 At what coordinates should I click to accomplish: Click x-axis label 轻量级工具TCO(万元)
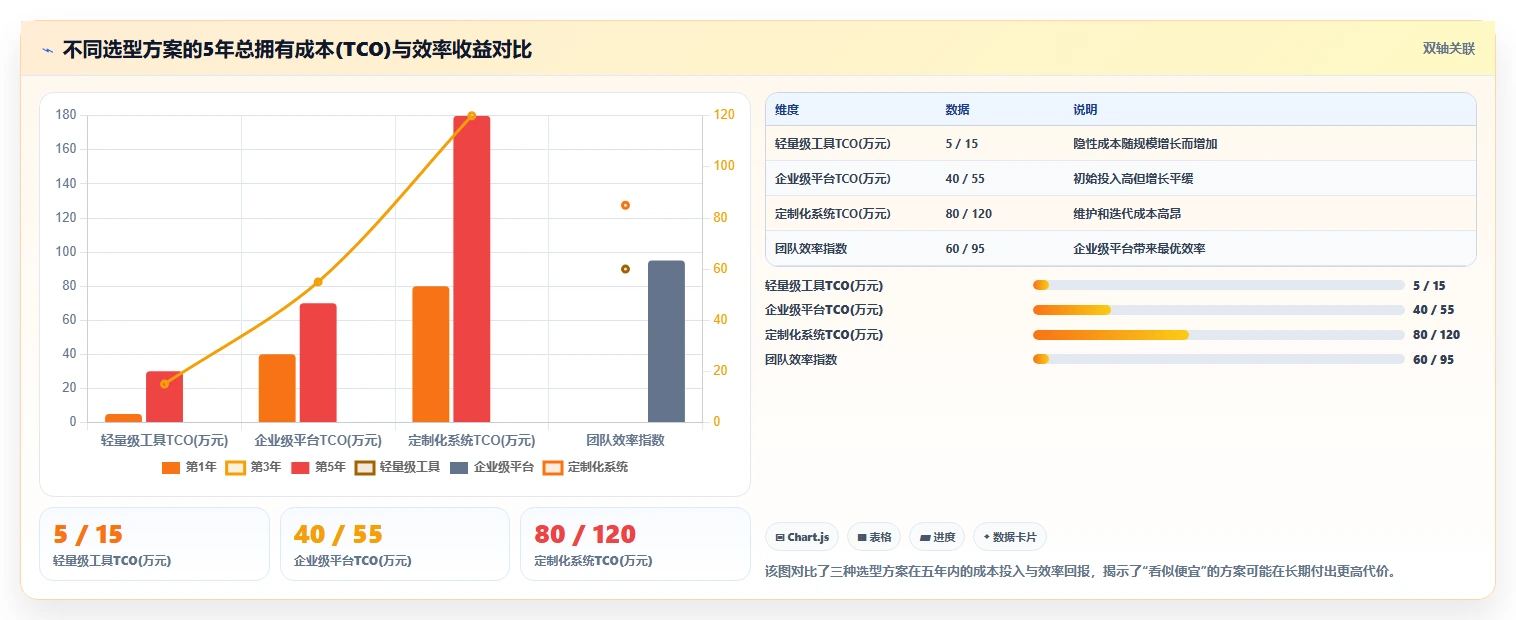click(x=164, y=440)
